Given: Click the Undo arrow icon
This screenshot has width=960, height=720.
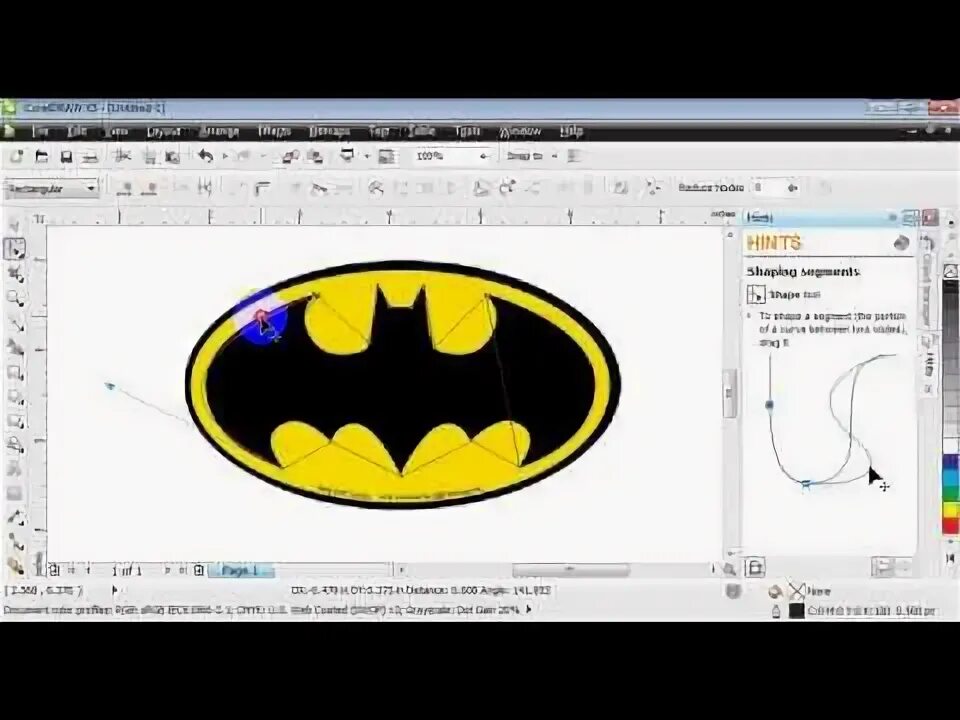Looking at the screenshot, I should click(x=205, y=157).
